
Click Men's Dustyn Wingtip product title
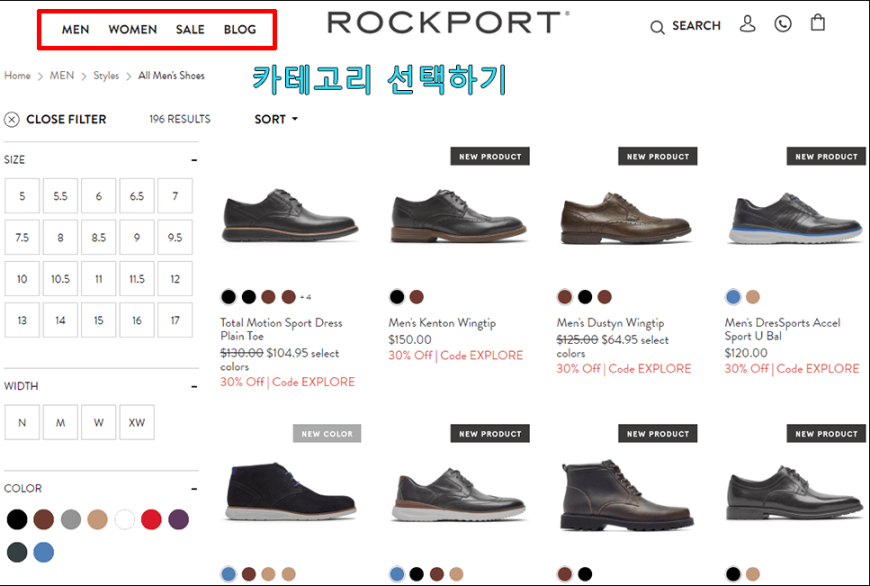[x=610, y=323]
